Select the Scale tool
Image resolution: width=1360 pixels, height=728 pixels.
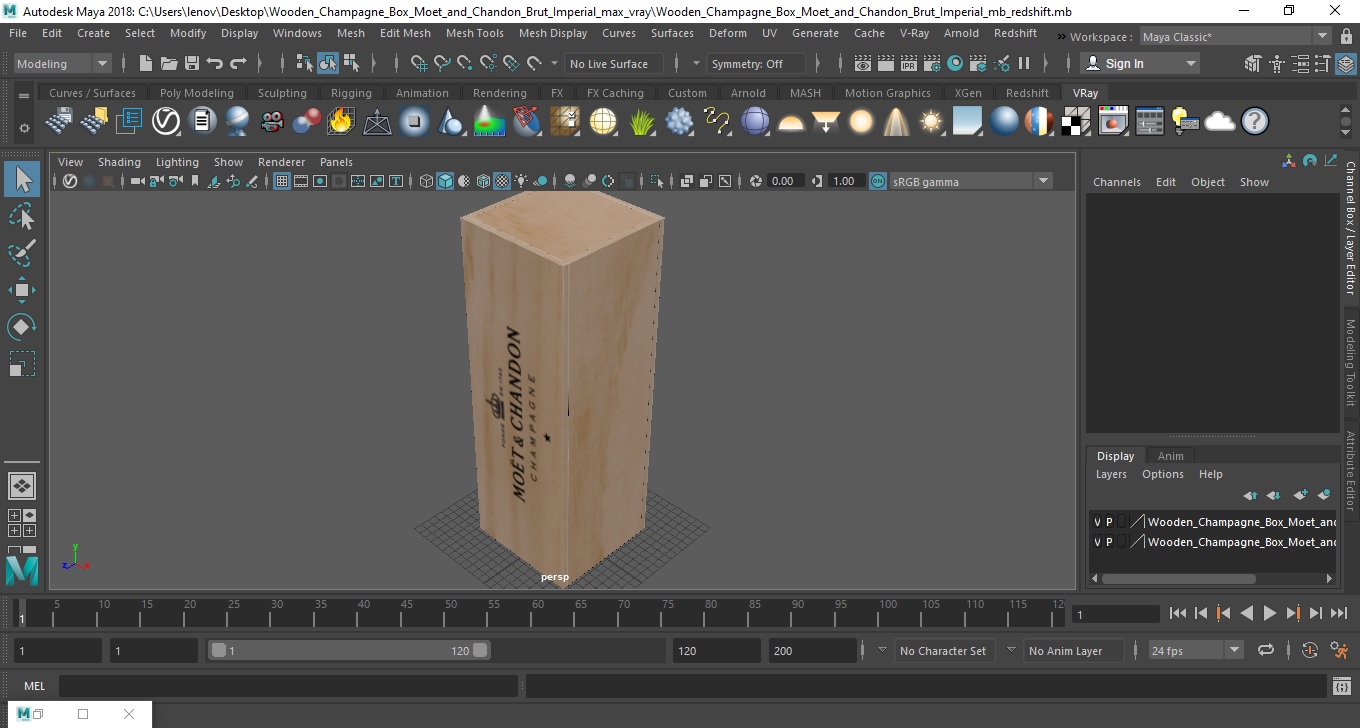(22, 364)
